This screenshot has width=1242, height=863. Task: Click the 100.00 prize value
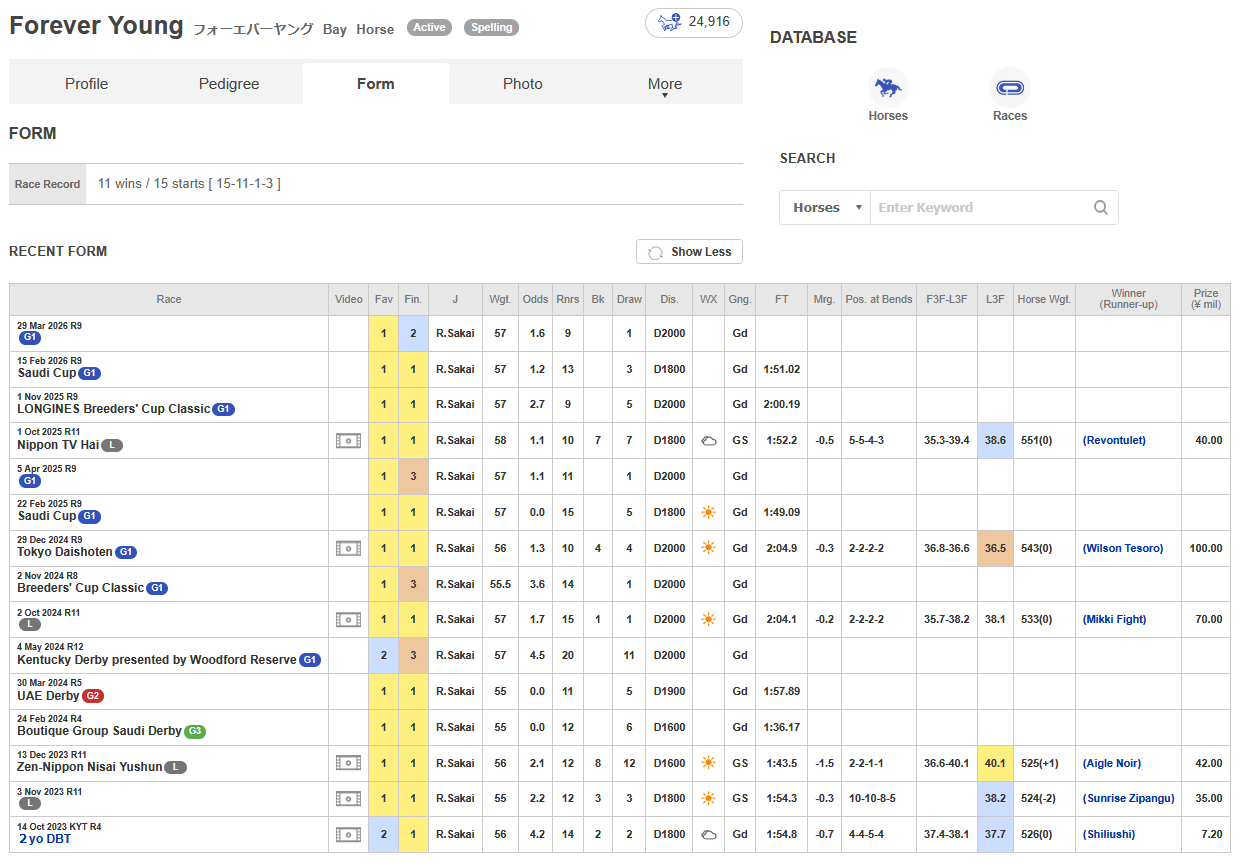(1206, 548)
